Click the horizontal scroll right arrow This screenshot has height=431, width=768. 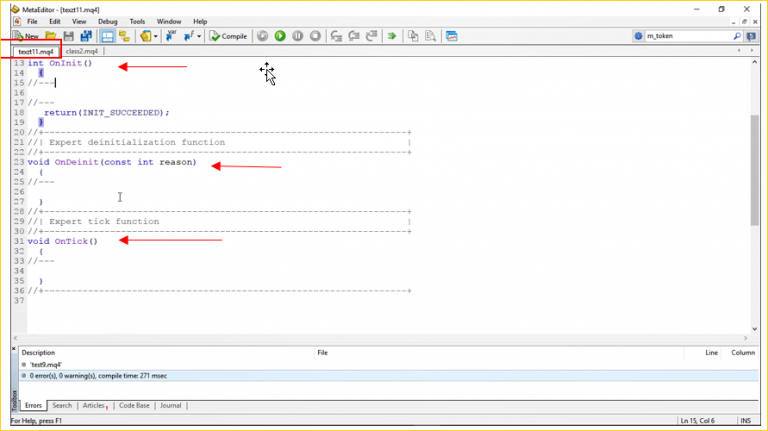(x=745, y=338)
